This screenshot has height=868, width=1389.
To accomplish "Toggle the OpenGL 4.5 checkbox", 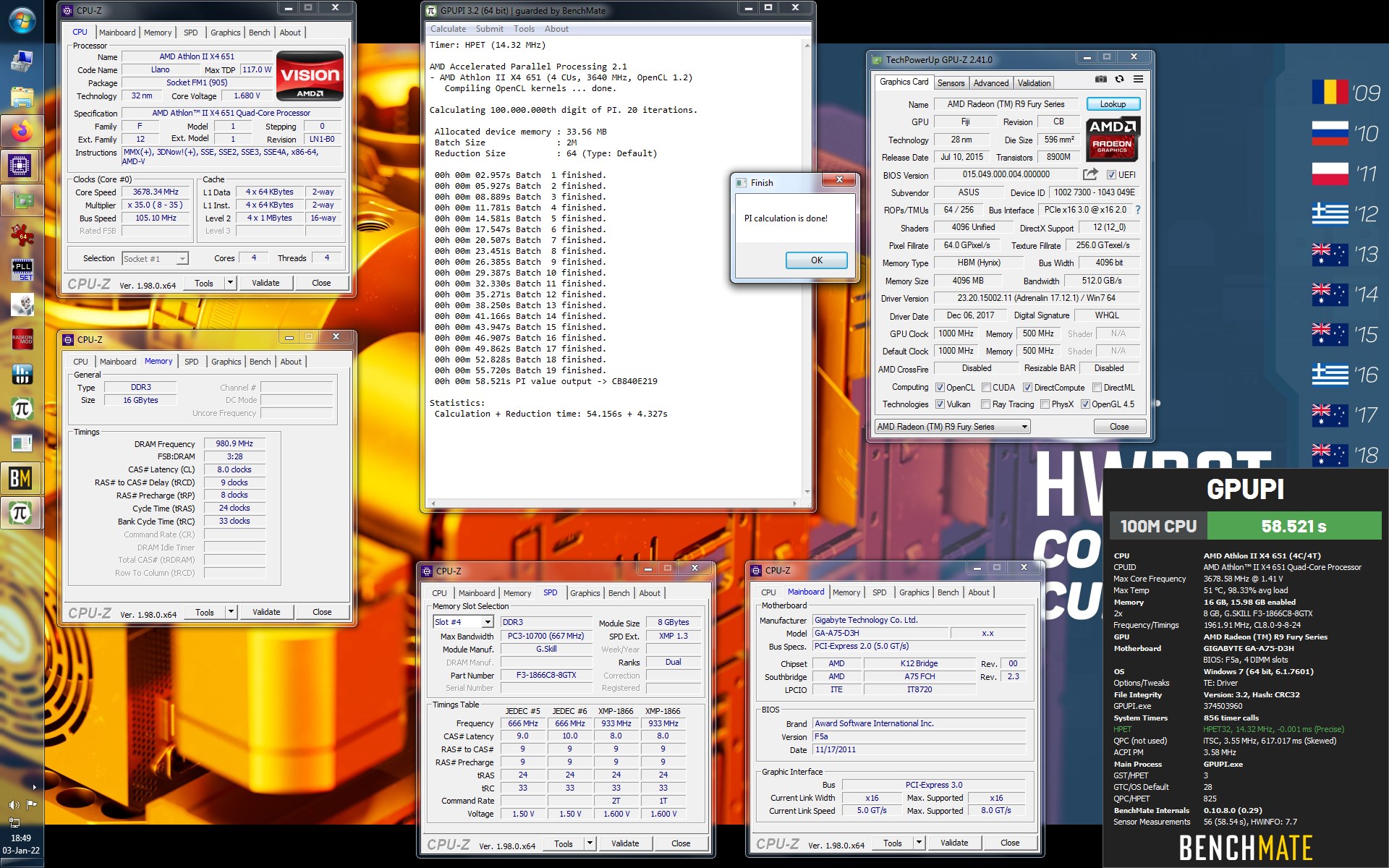I will (x=1085, y=404).
